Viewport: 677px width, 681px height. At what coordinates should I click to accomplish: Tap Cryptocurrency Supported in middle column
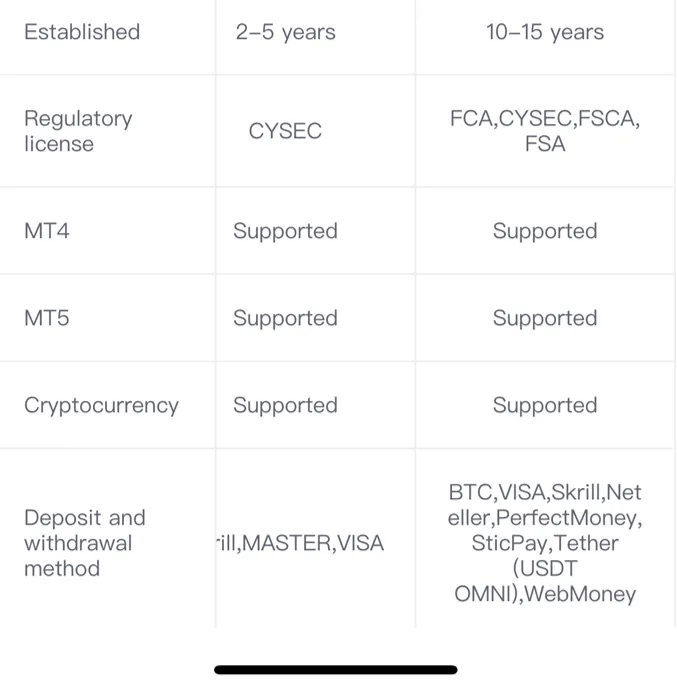click(x=285, y=406)
